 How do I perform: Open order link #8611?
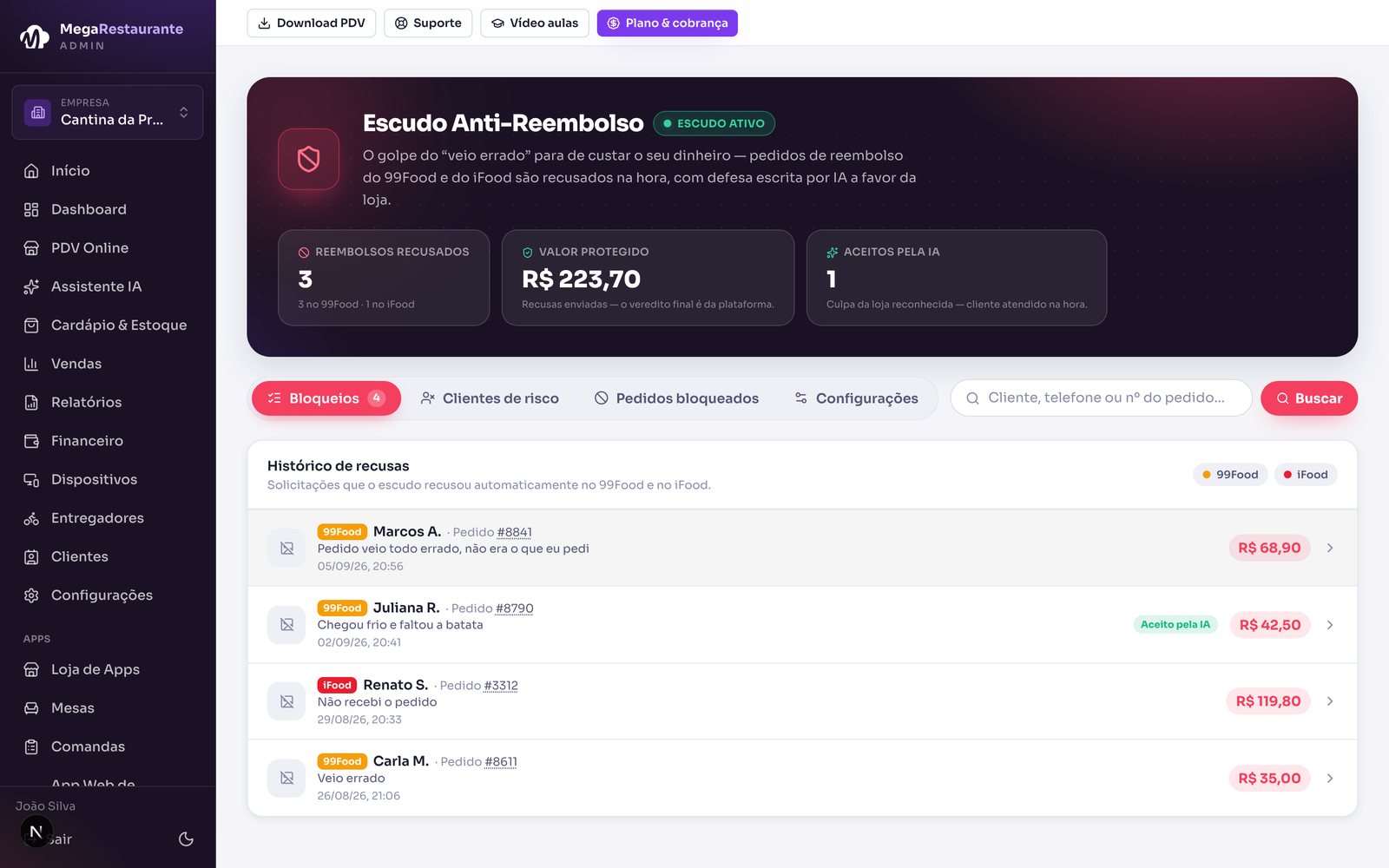(x=501, y=762)
